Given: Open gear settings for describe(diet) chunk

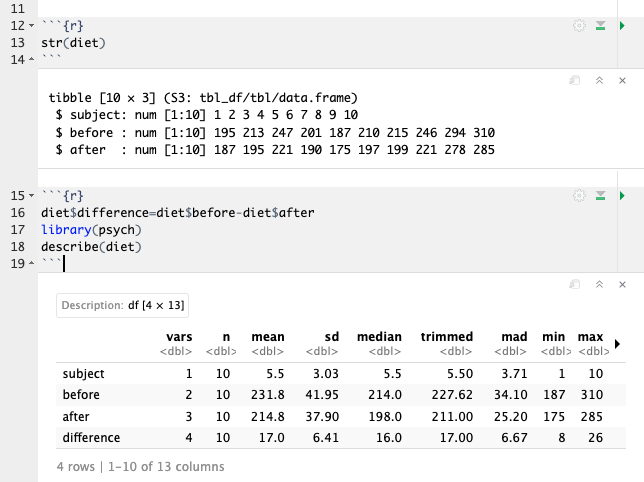Looking at the screenshot, I should [x=579, y=196].
